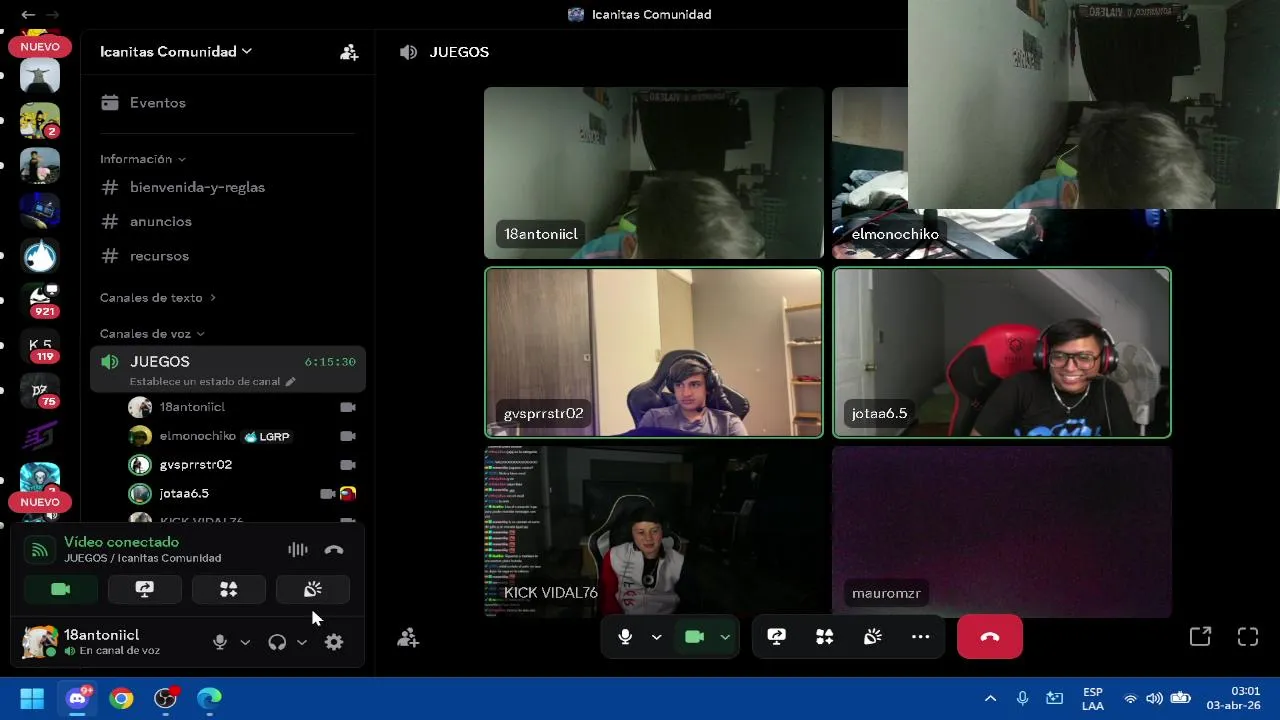Open more options ellipsis in call bar

click(x=920, y=637)
